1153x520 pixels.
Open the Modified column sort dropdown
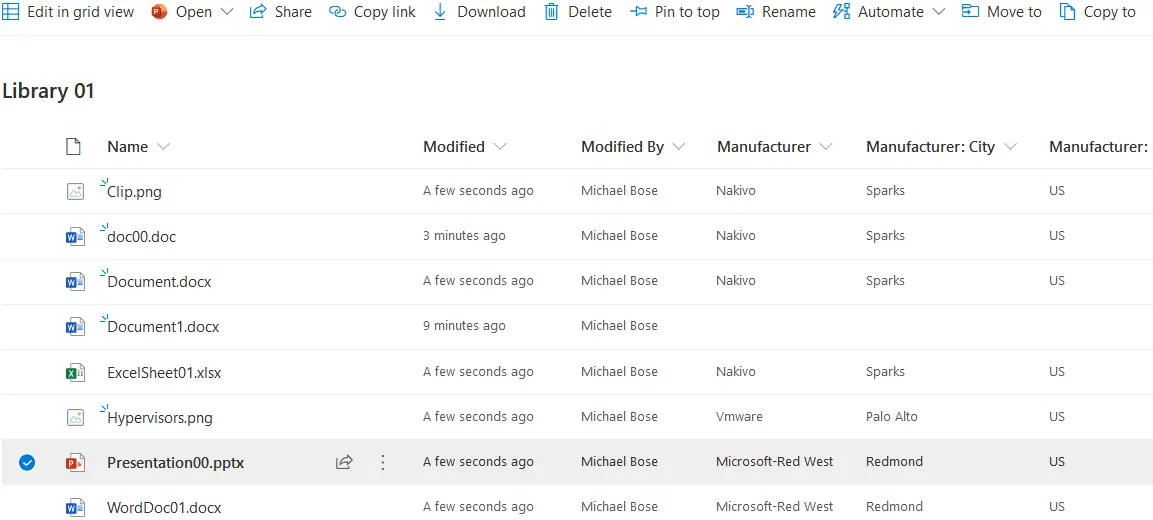(x=500, y=147)
